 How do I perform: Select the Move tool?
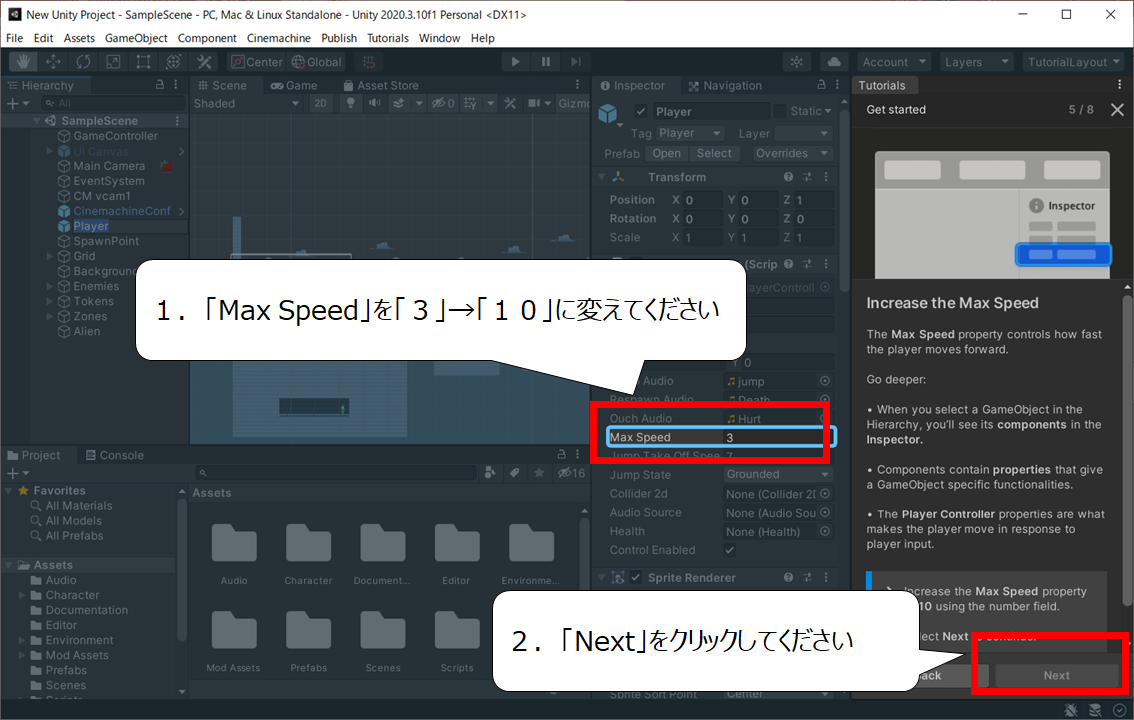click(54, 62)
